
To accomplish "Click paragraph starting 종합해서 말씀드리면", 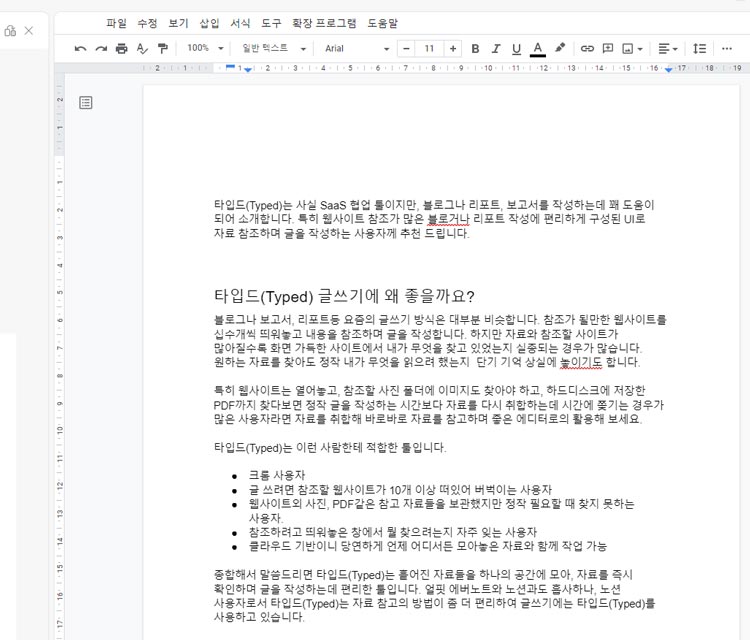I will 434,596.
